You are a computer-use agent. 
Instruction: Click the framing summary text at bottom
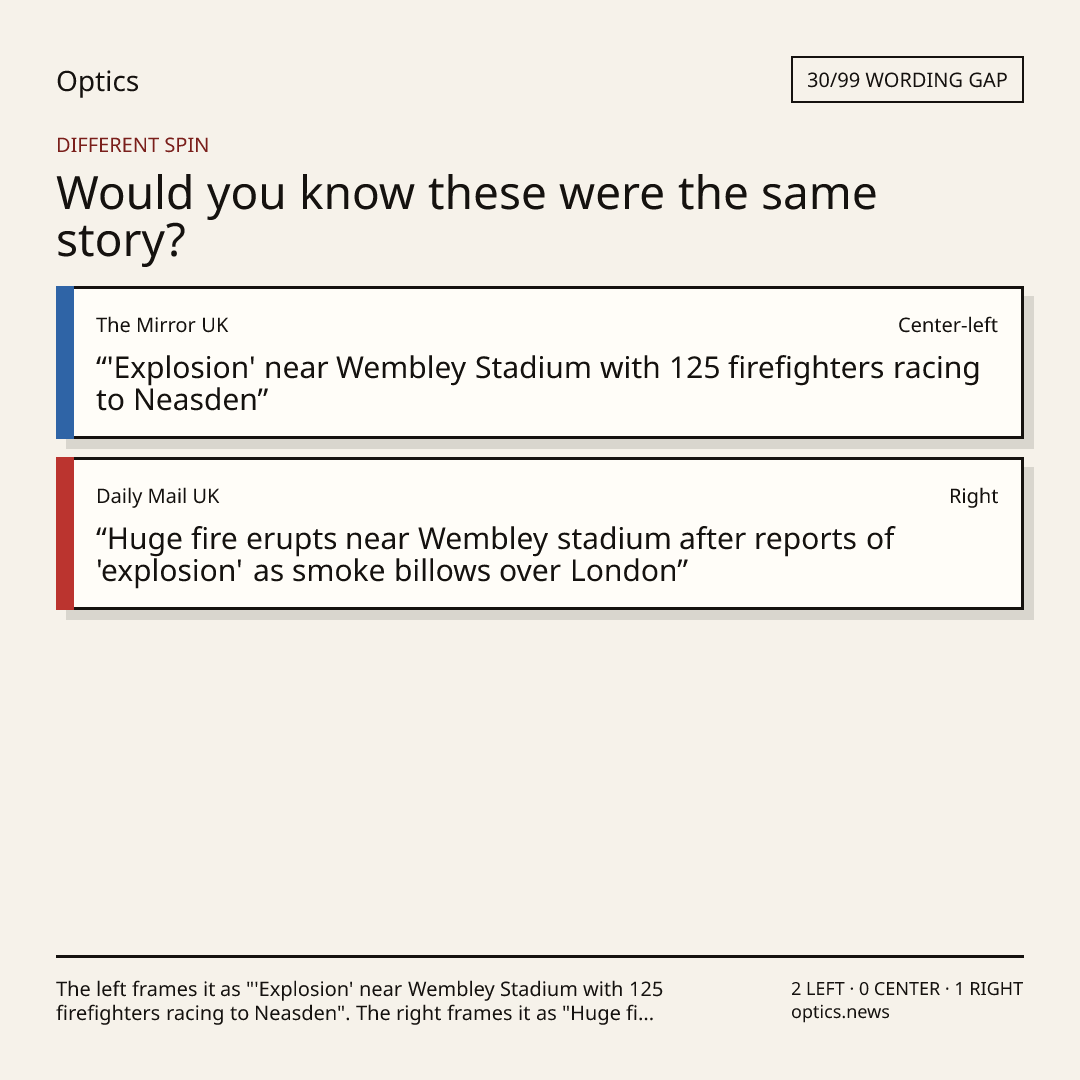tap(360, 1001)
